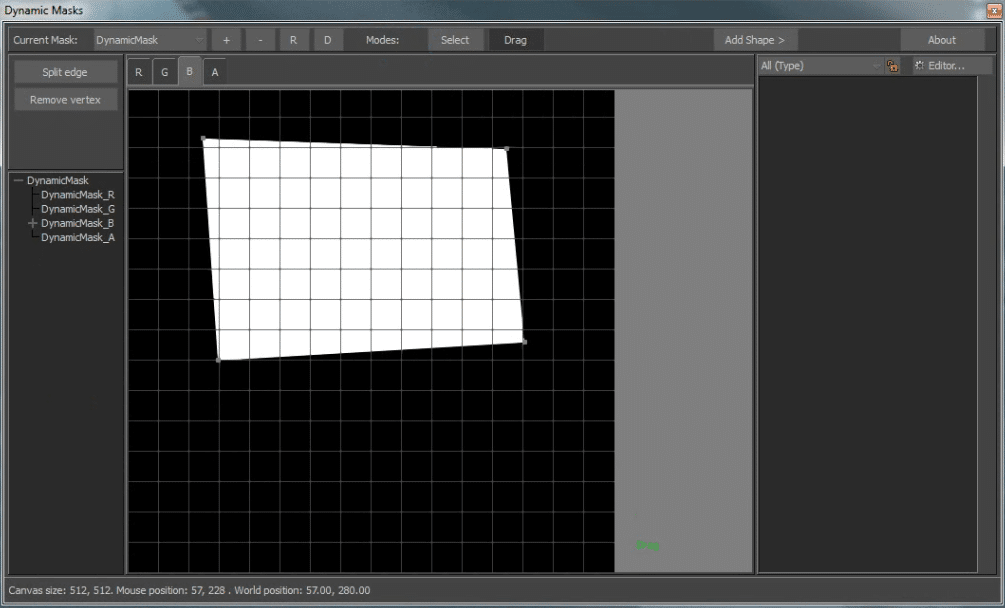
Task: Click the minus button to remove mask
Action: click(260, 40)
